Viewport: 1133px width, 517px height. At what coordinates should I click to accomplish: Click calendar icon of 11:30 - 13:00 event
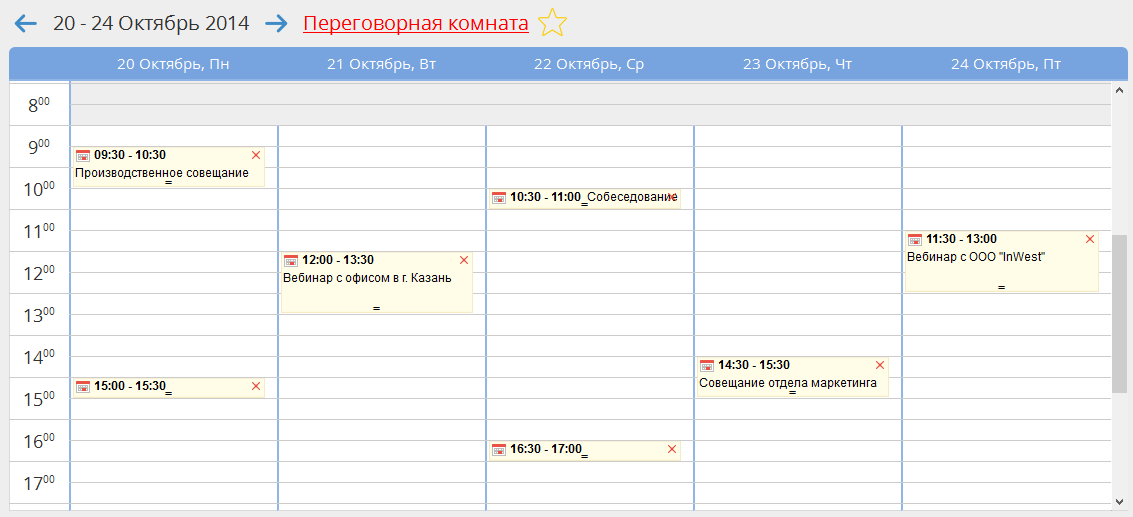pos(915,239)
